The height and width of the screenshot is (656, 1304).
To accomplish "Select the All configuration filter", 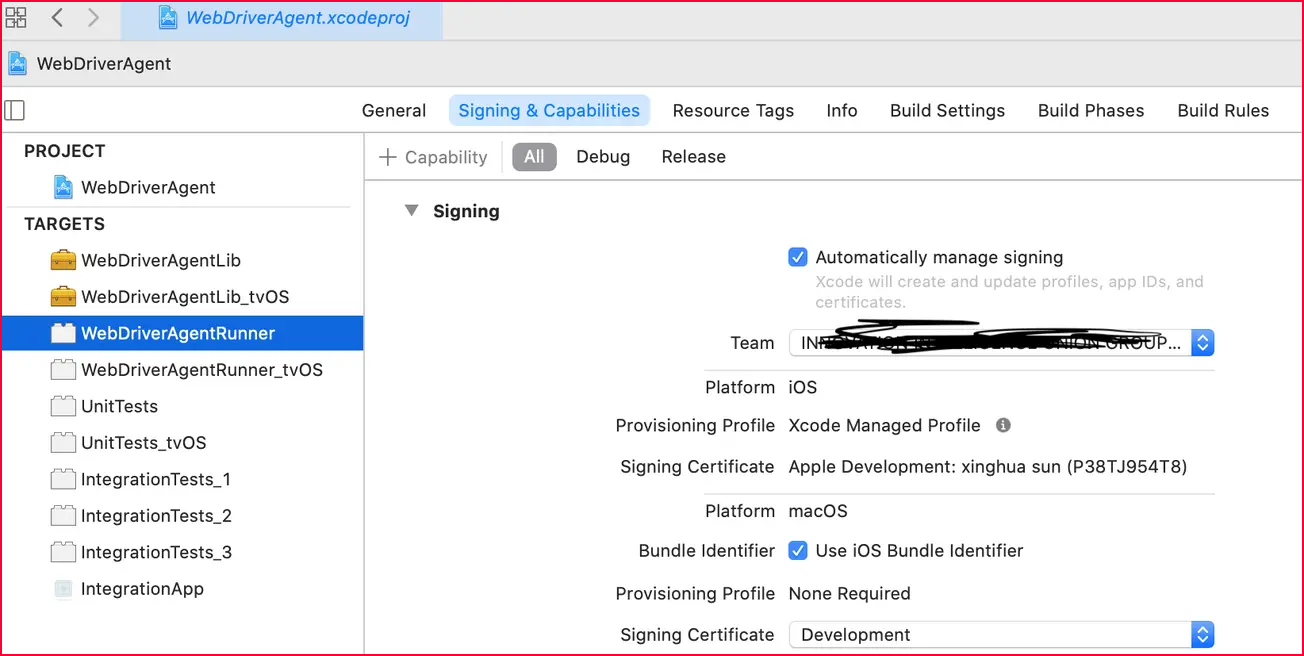I will [534, 157].
